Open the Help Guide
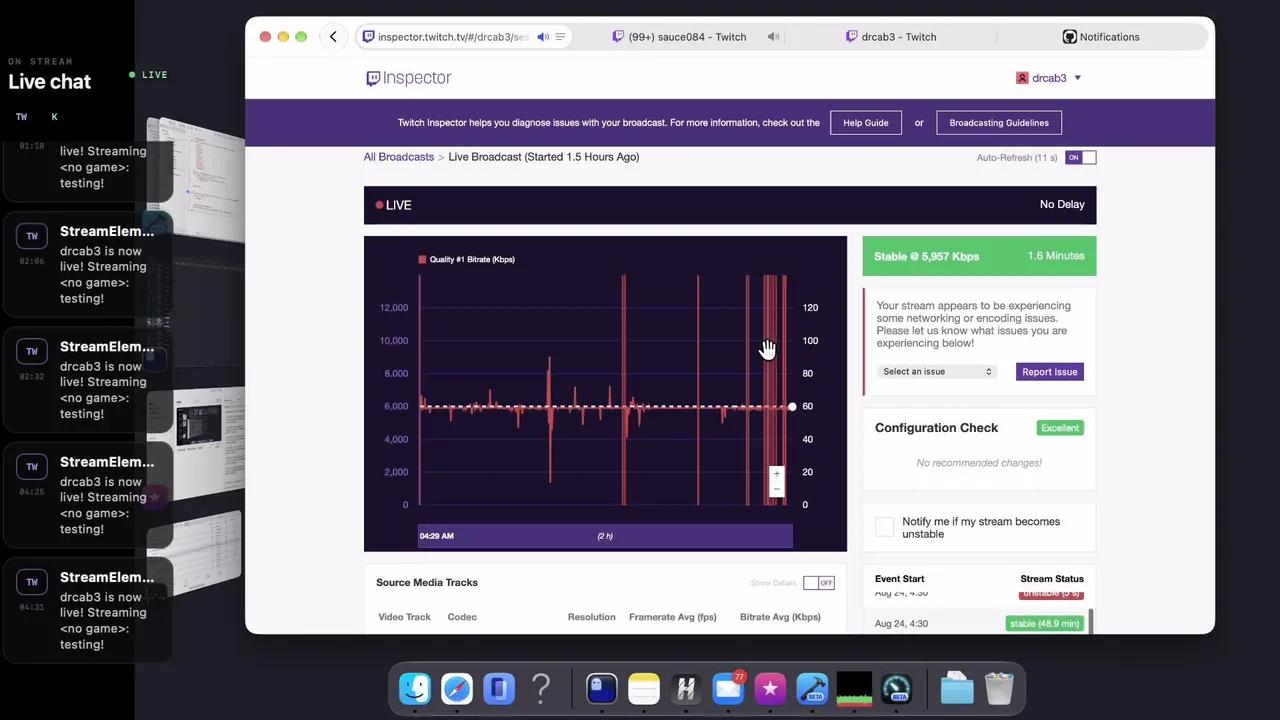 pyautogui.click(x=866, y=123)
